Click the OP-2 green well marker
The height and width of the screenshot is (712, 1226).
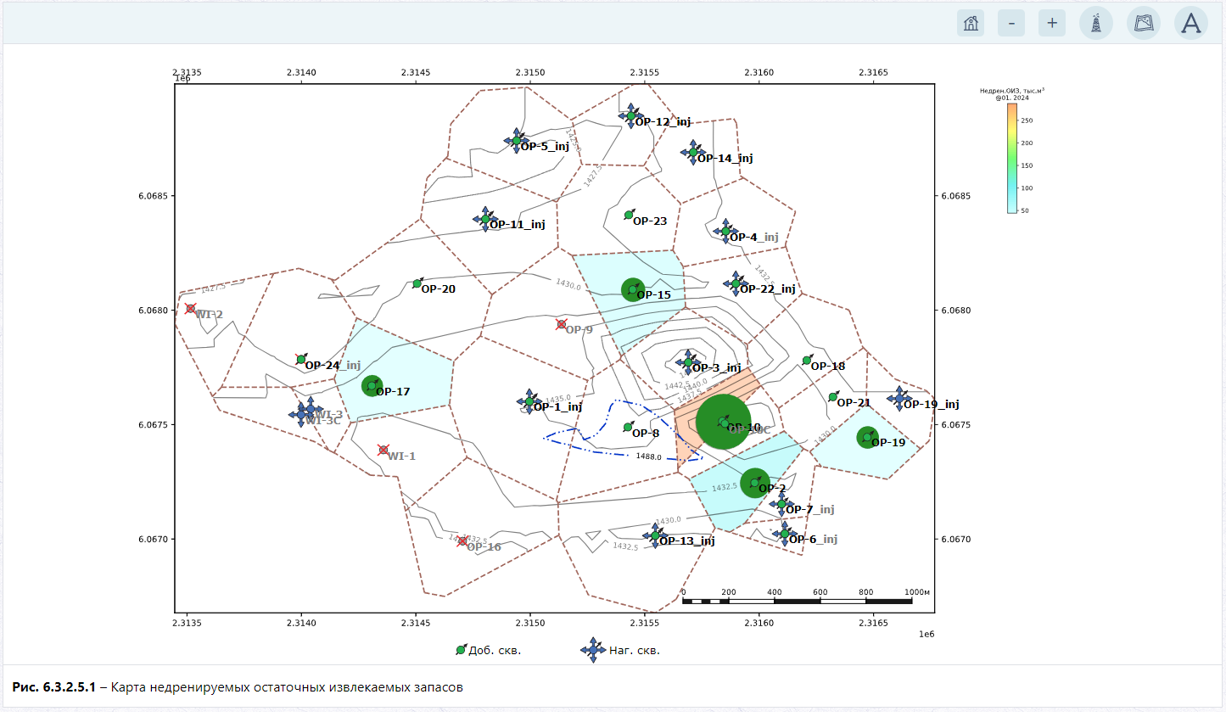tap(755, 483)
